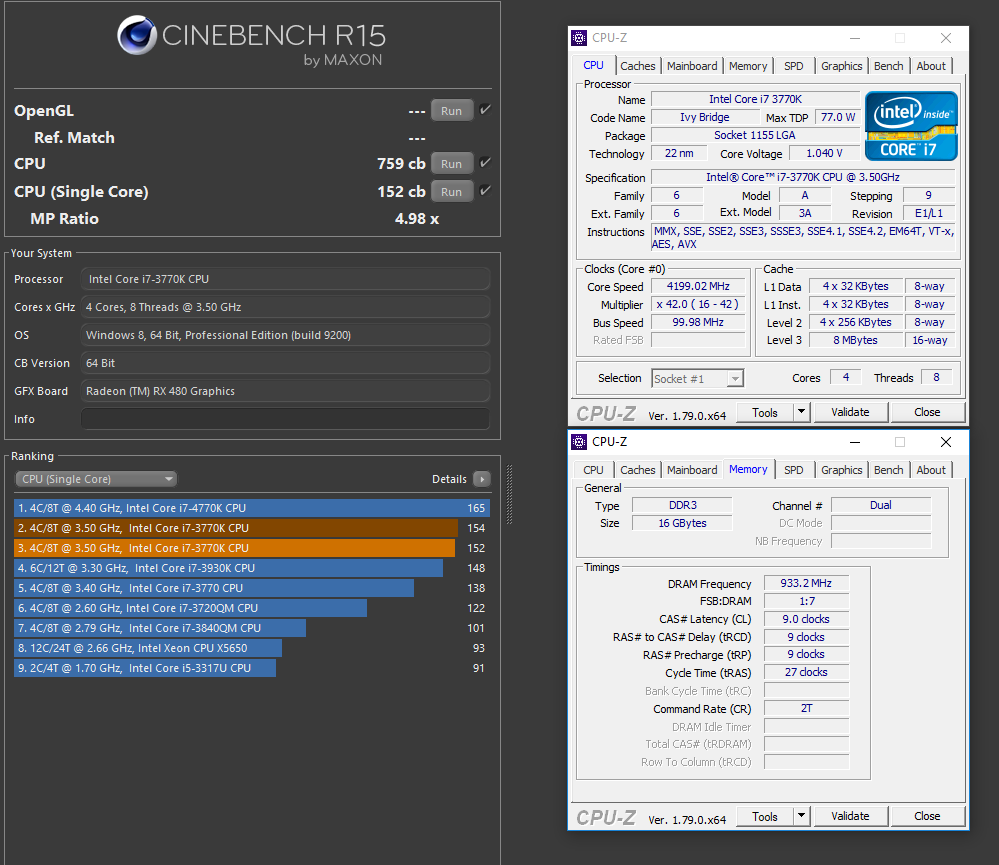The image size is (999, 865).
Task: Select ranking row 7 i7-3840QM CPU
Action: [x=252, y=628]
